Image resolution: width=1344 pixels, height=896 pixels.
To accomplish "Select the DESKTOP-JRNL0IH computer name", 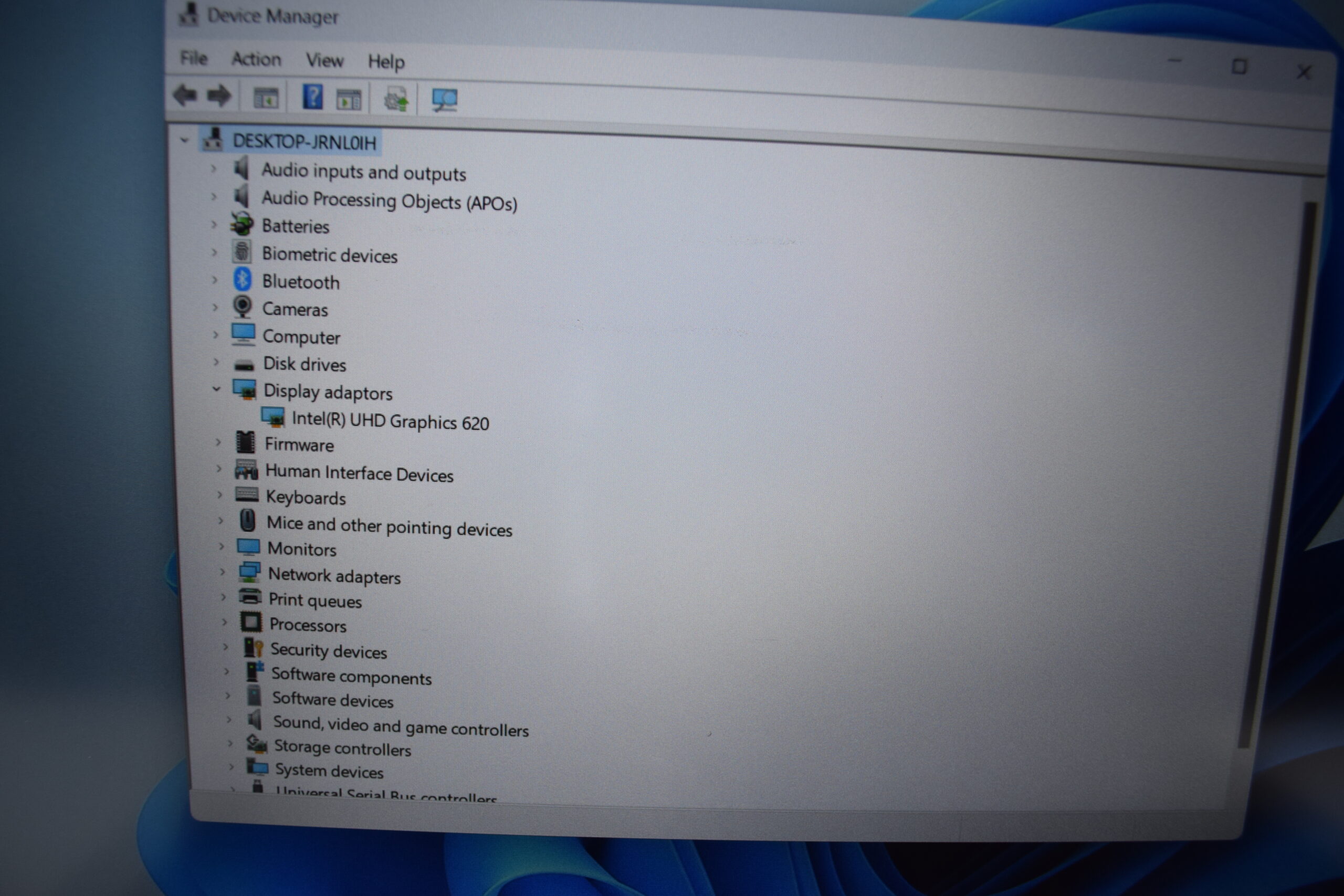I will coord(304,142).
